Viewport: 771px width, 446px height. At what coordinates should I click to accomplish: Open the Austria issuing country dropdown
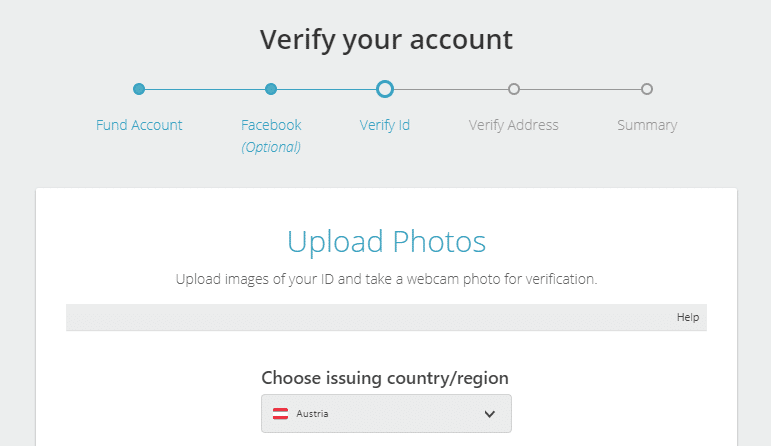pyautogui.click(x=386, y=413)
